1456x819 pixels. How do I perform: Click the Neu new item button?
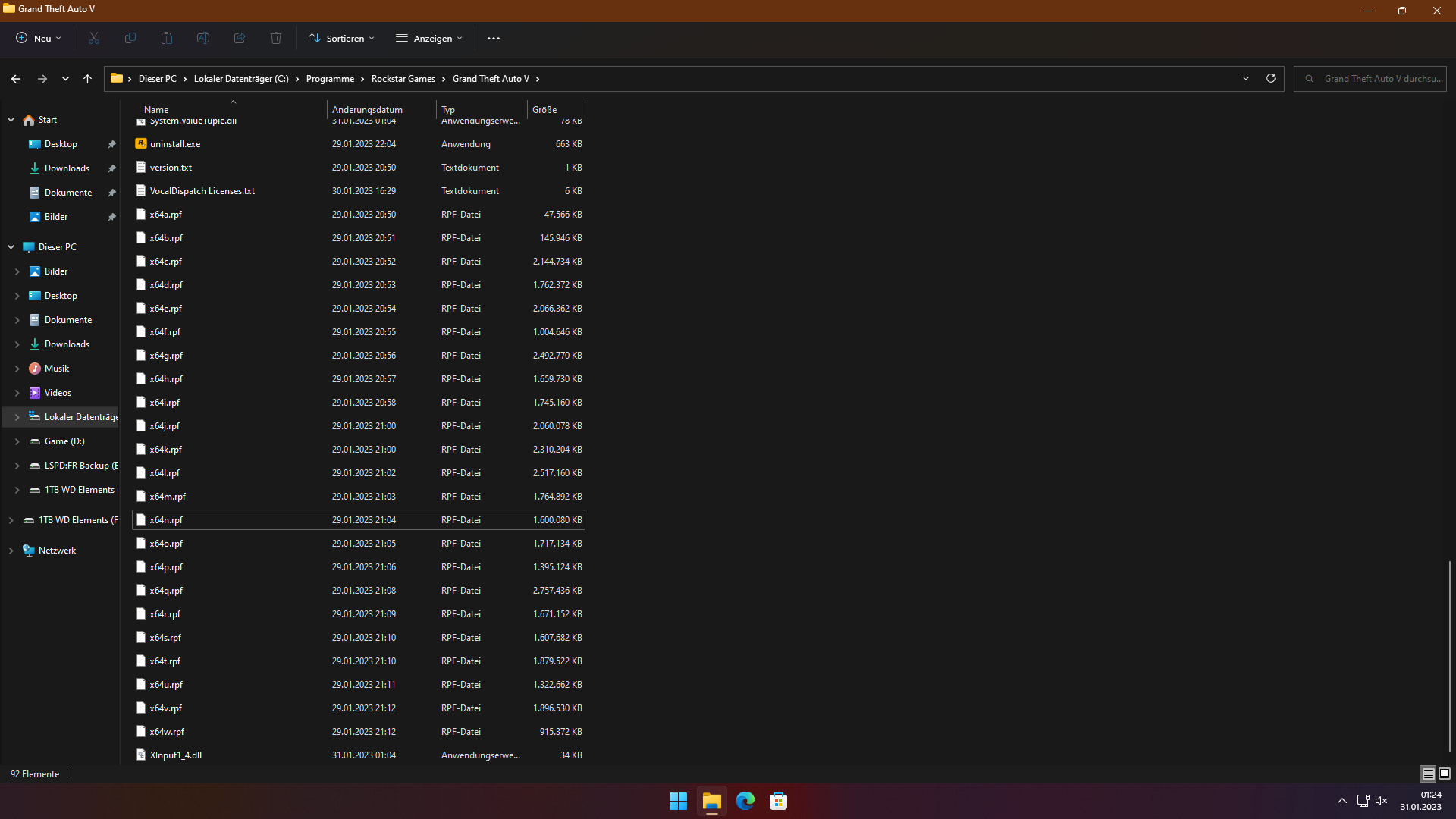(x=39, y=38)
